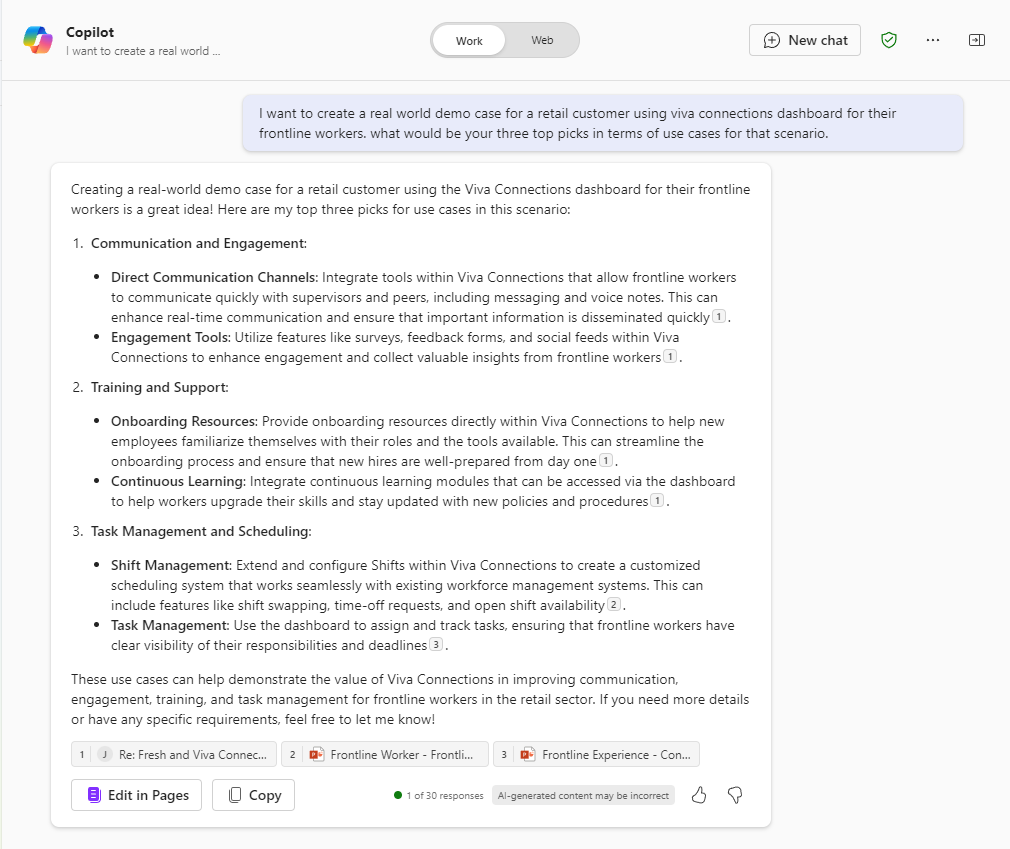Click citation 3 after responsibilities and deadlines
Viewport: 1010px width, 849px height.
click(436, 644)
